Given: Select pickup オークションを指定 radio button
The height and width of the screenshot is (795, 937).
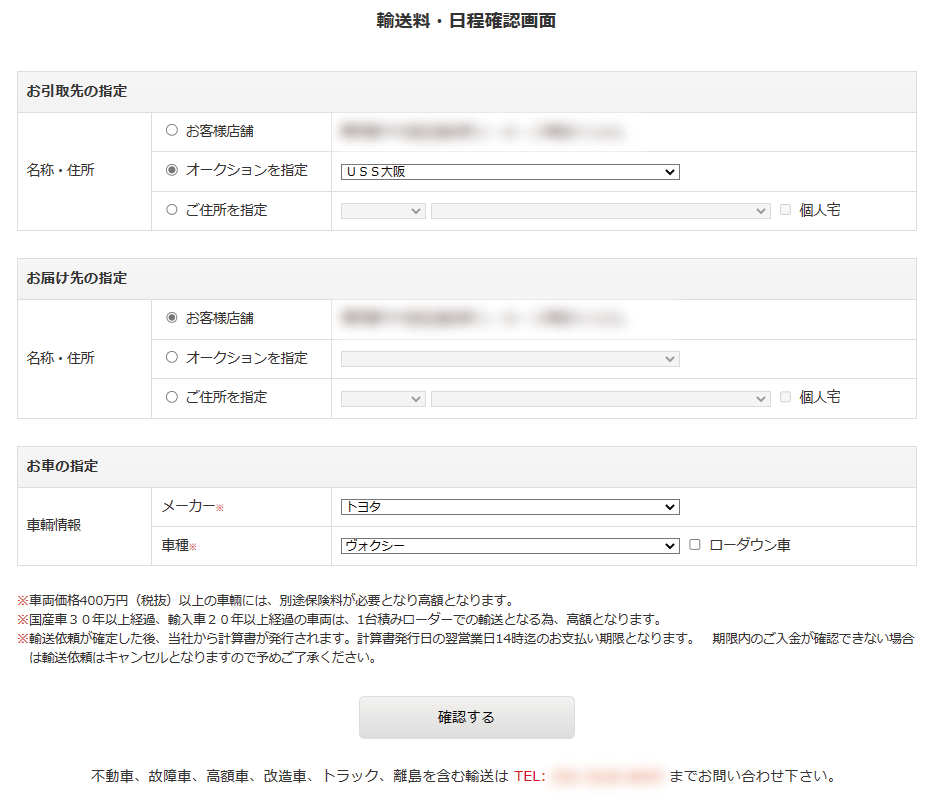Looking at the screenshot, I should (x=172, y=170).
